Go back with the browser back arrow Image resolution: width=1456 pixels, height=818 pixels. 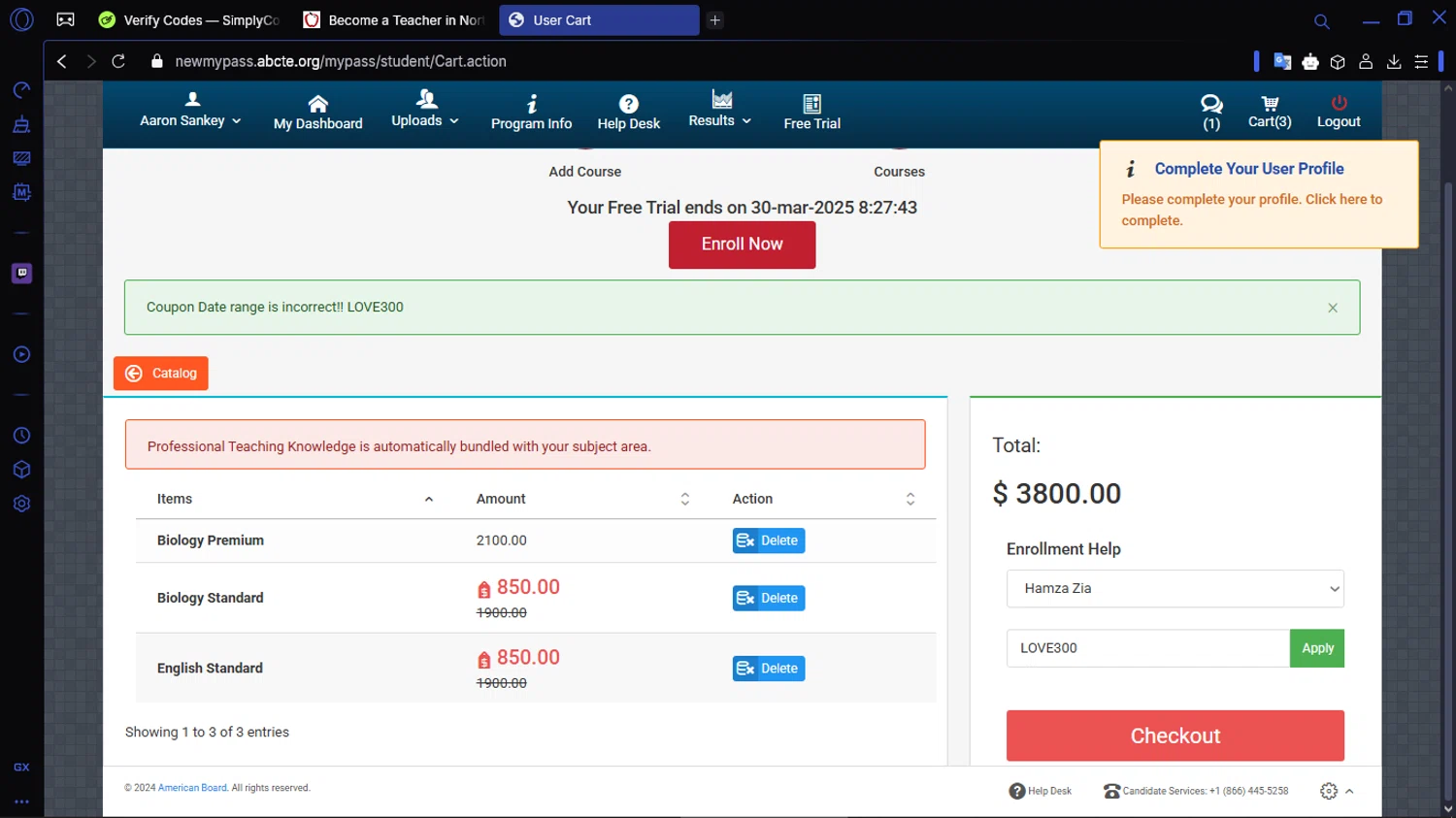tap(62, 61)
